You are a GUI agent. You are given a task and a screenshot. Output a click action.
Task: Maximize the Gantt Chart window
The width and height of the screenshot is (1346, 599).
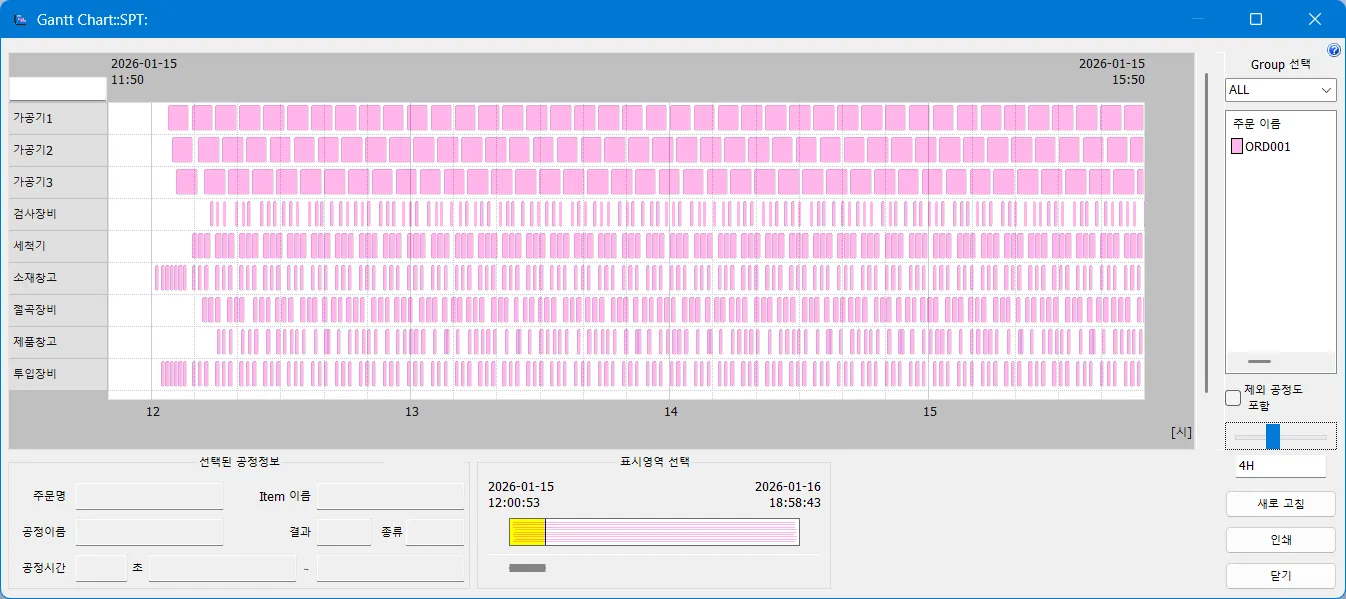(1256, 19)
